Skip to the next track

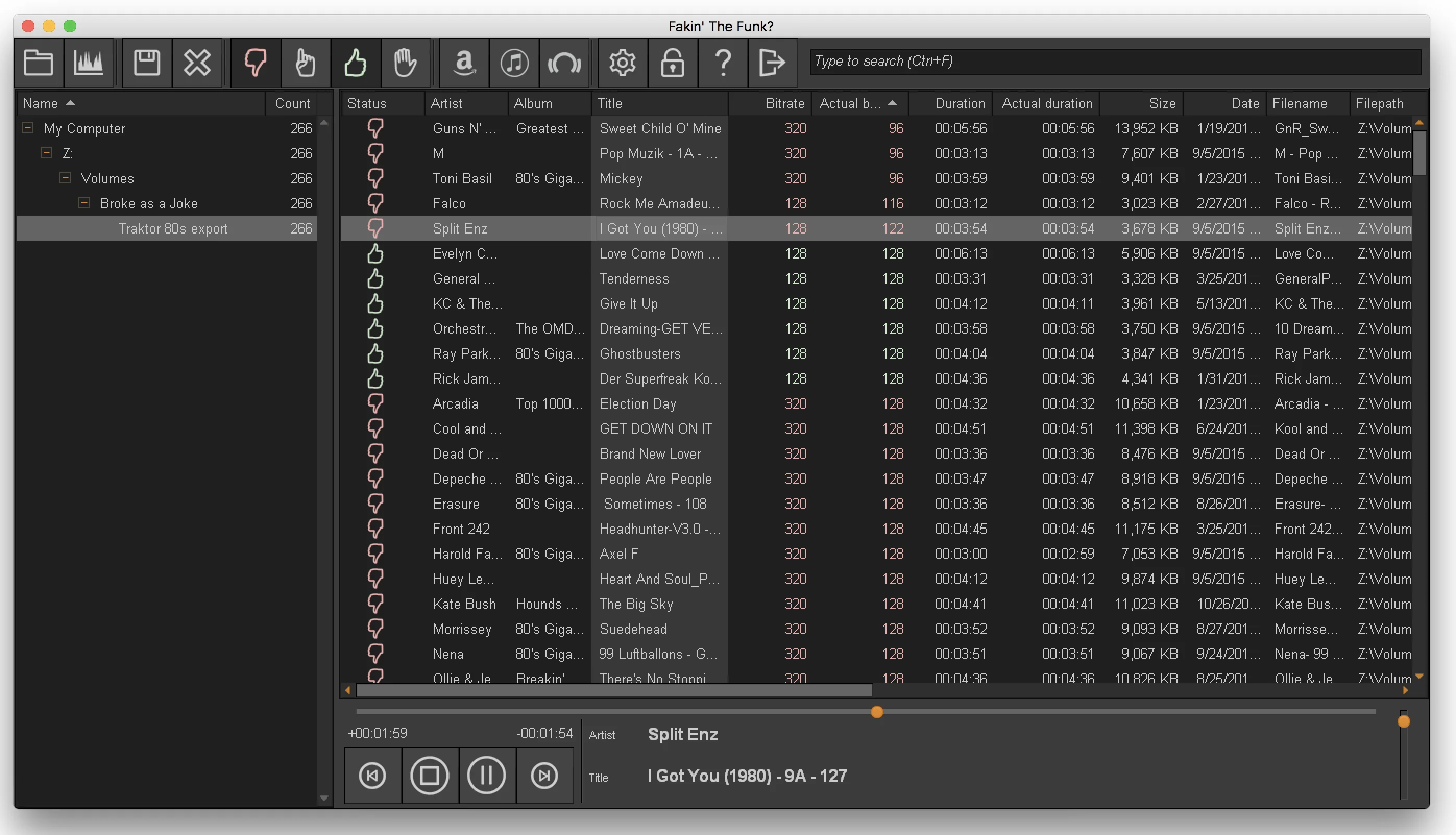[544, 776]
